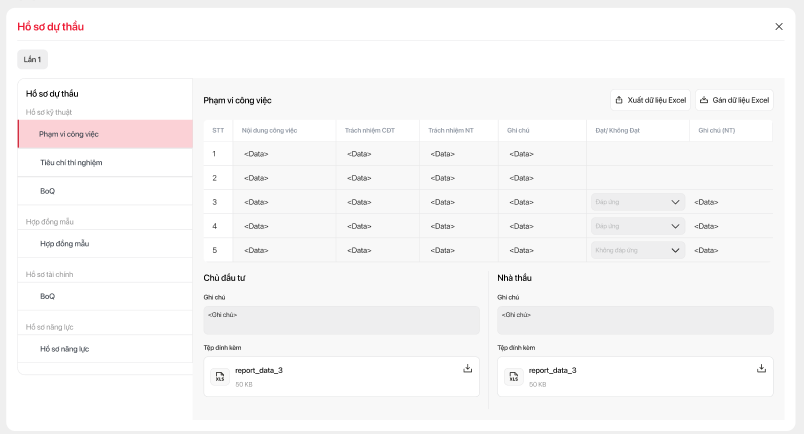This screenshot has width=804, height=434.
Task: Click the XLS file icon under Nhà thầu
Action: tap(514, 377)
